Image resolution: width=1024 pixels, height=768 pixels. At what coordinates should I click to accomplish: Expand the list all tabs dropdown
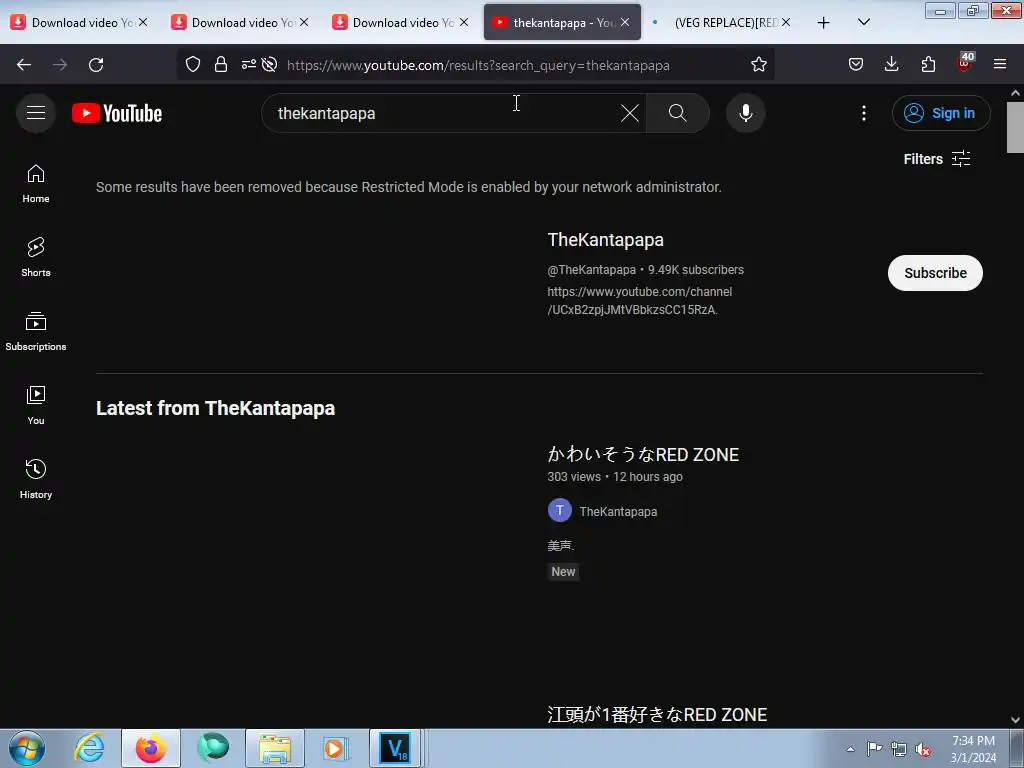[x=863, y=23]
